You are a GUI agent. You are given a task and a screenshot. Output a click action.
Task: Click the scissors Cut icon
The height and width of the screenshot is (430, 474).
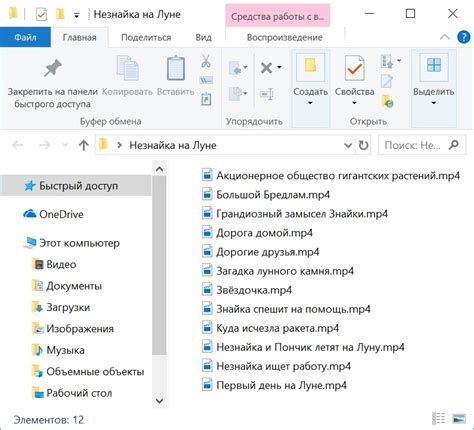(206, 61)
